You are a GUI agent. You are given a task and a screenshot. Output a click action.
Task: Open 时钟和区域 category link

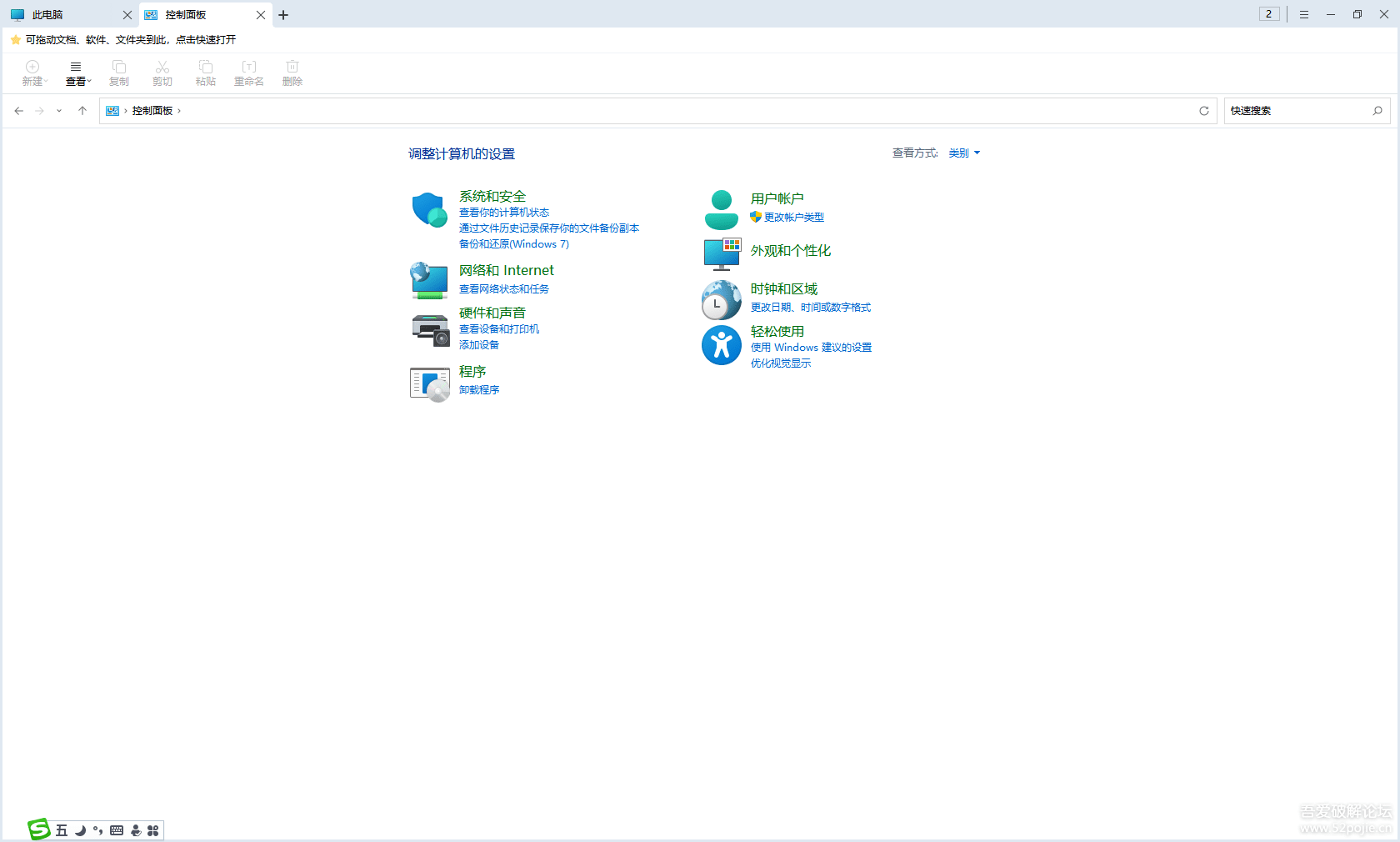click(x=784, y=289)
